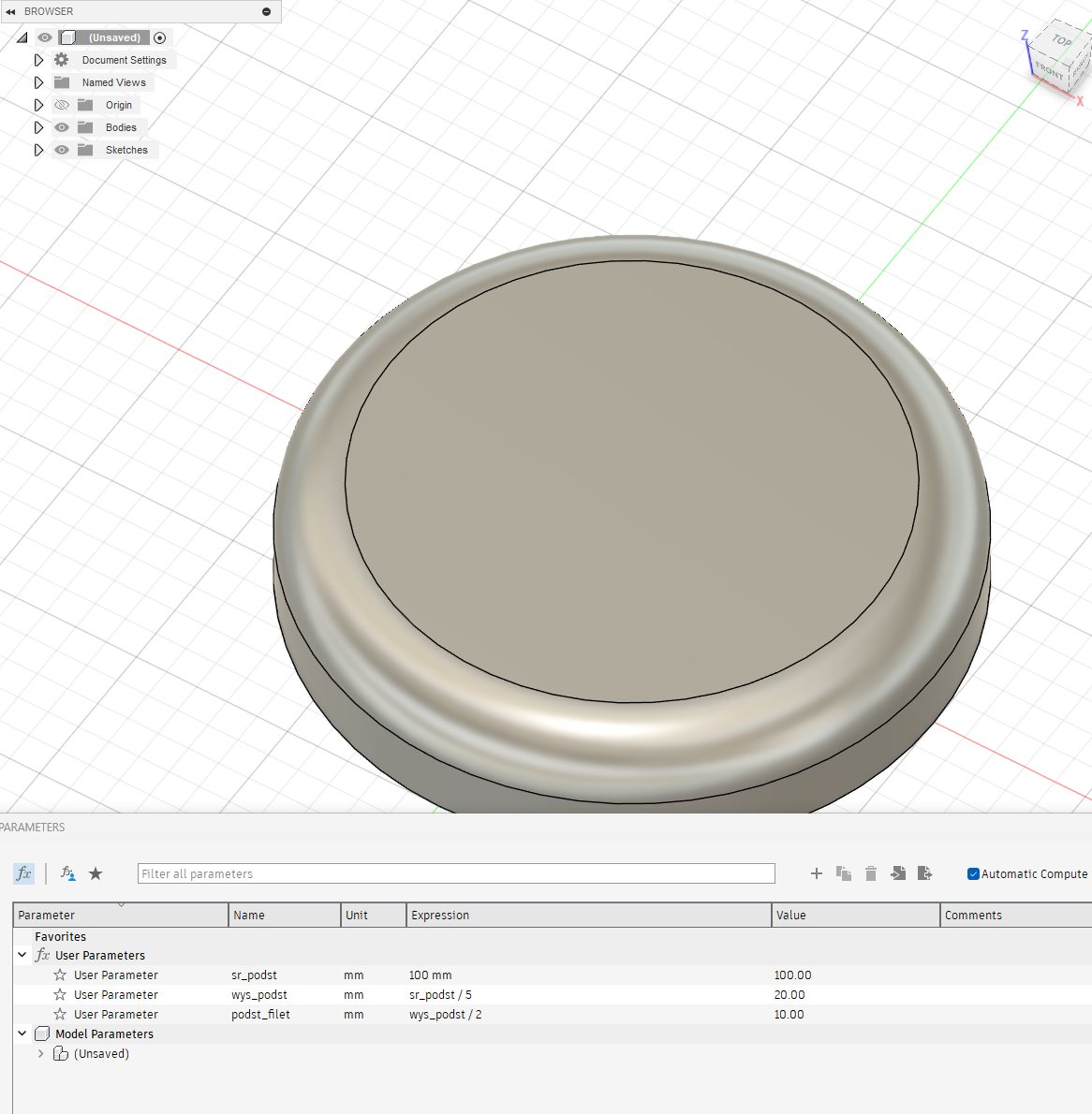The width and height of the screenshot is (1092, 1114).
Task: Select the fx all-parameters filter icon
Action: click(x=23, y=873)
